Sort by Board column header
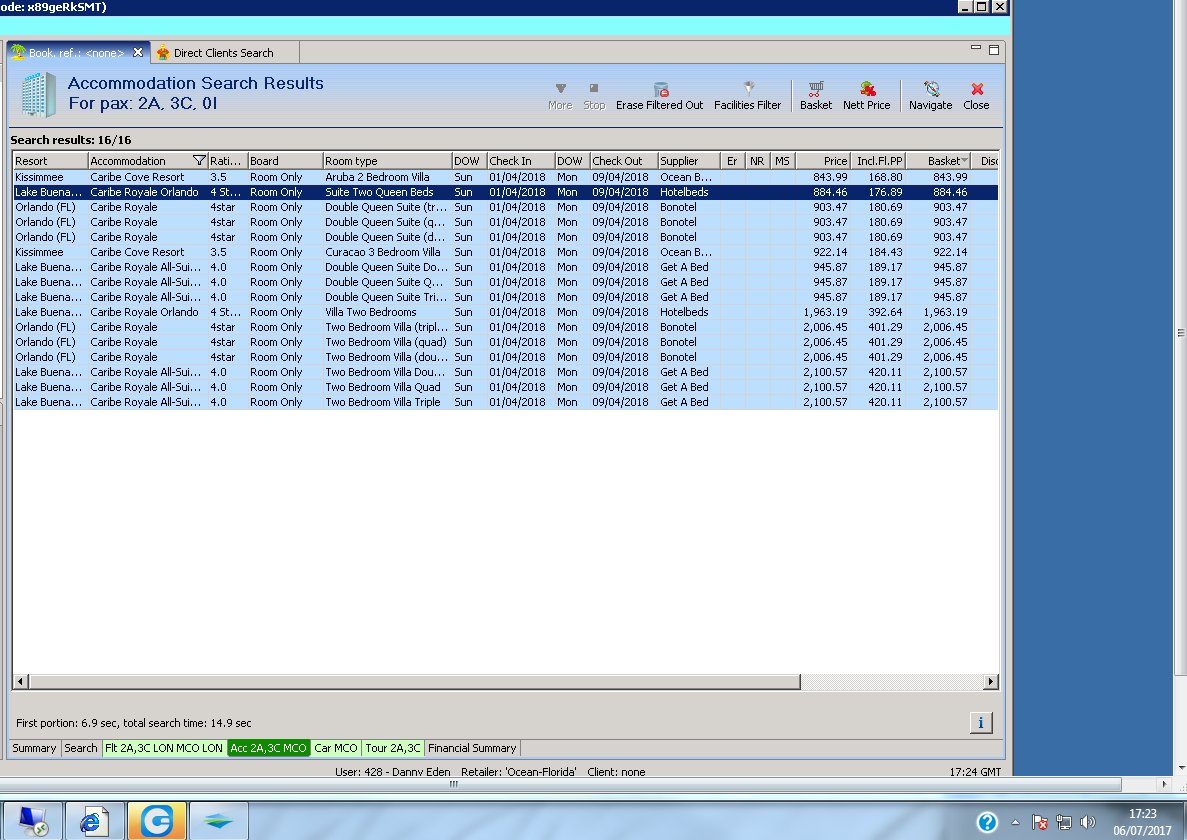The image size is (1187, 840). pyautogui.click(x=285, y=160)
